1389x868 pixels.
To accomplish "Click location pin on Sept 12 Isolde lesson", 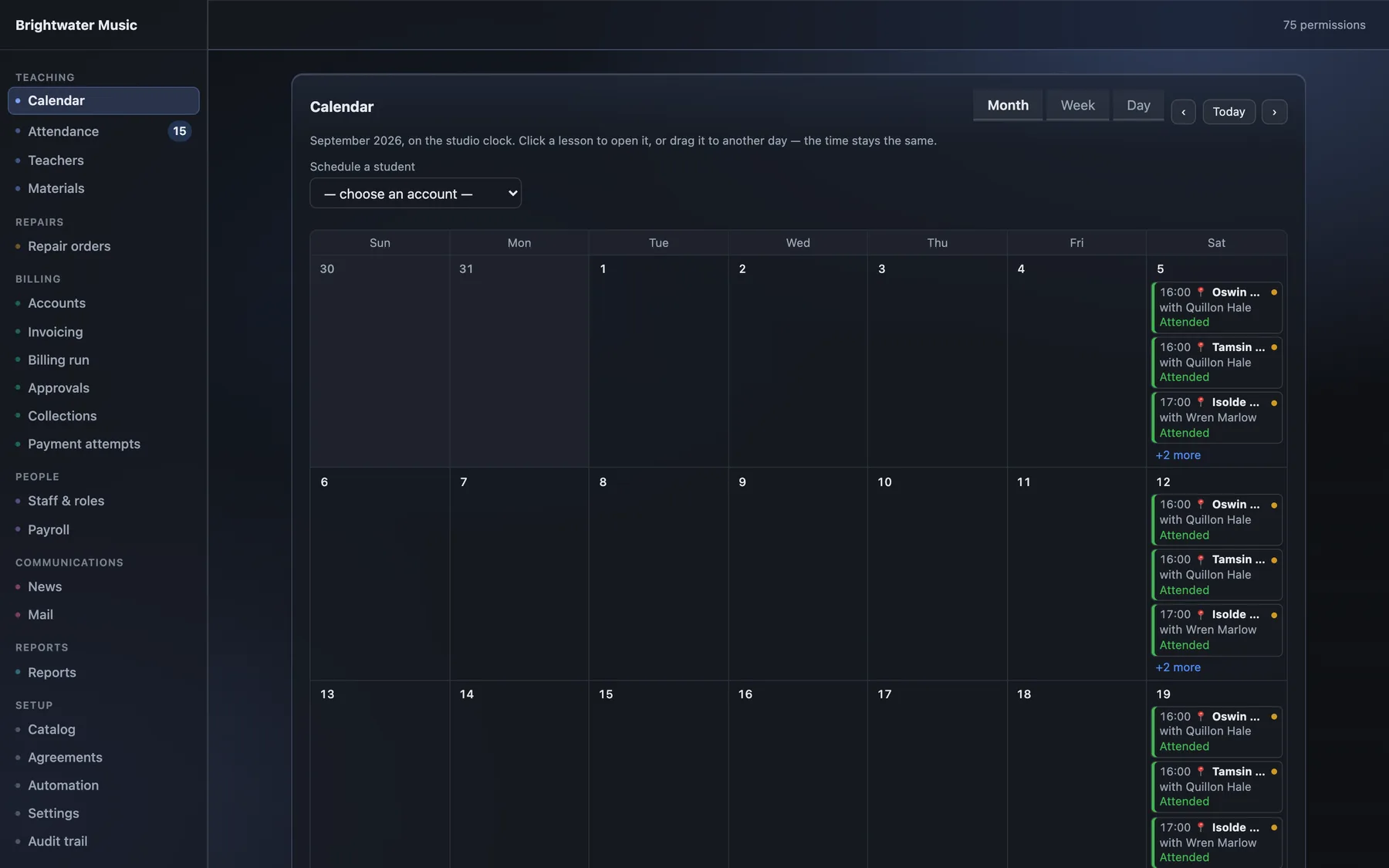I will coord(1201,614).
